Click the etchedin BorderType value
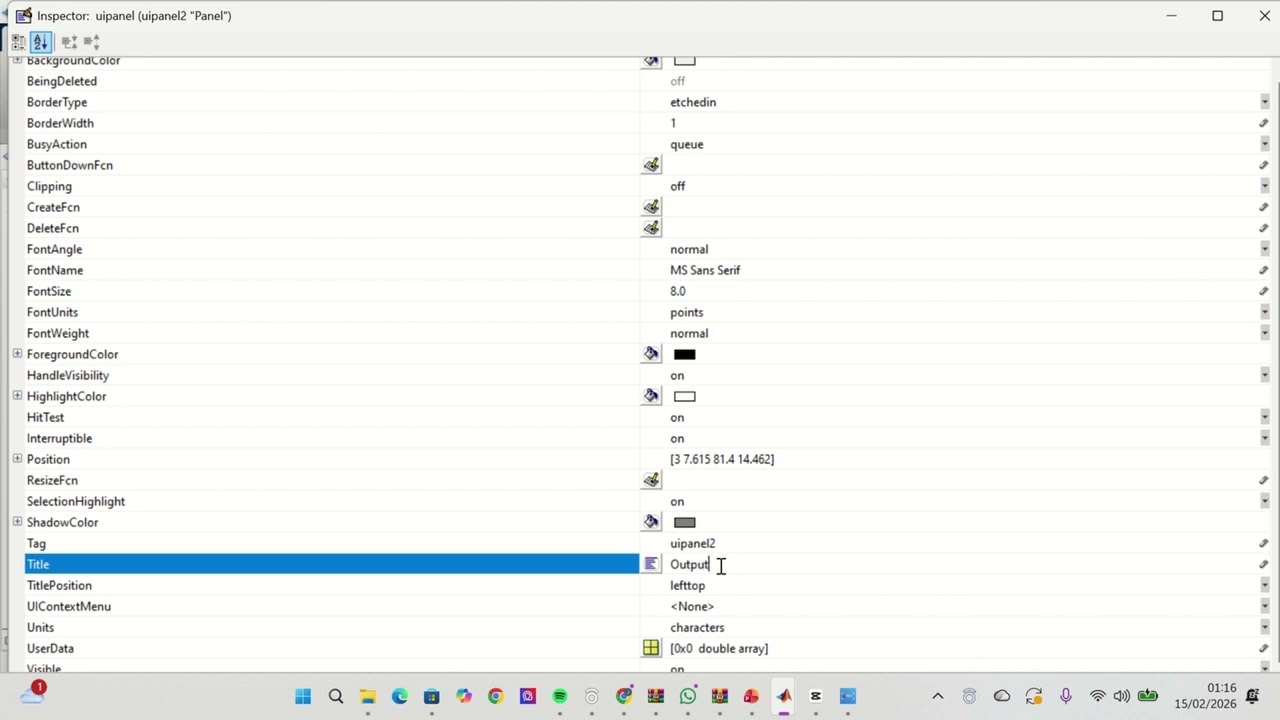Image resolution: width=1280 pixels, height=720 pixels. click(x=693, y=102)
